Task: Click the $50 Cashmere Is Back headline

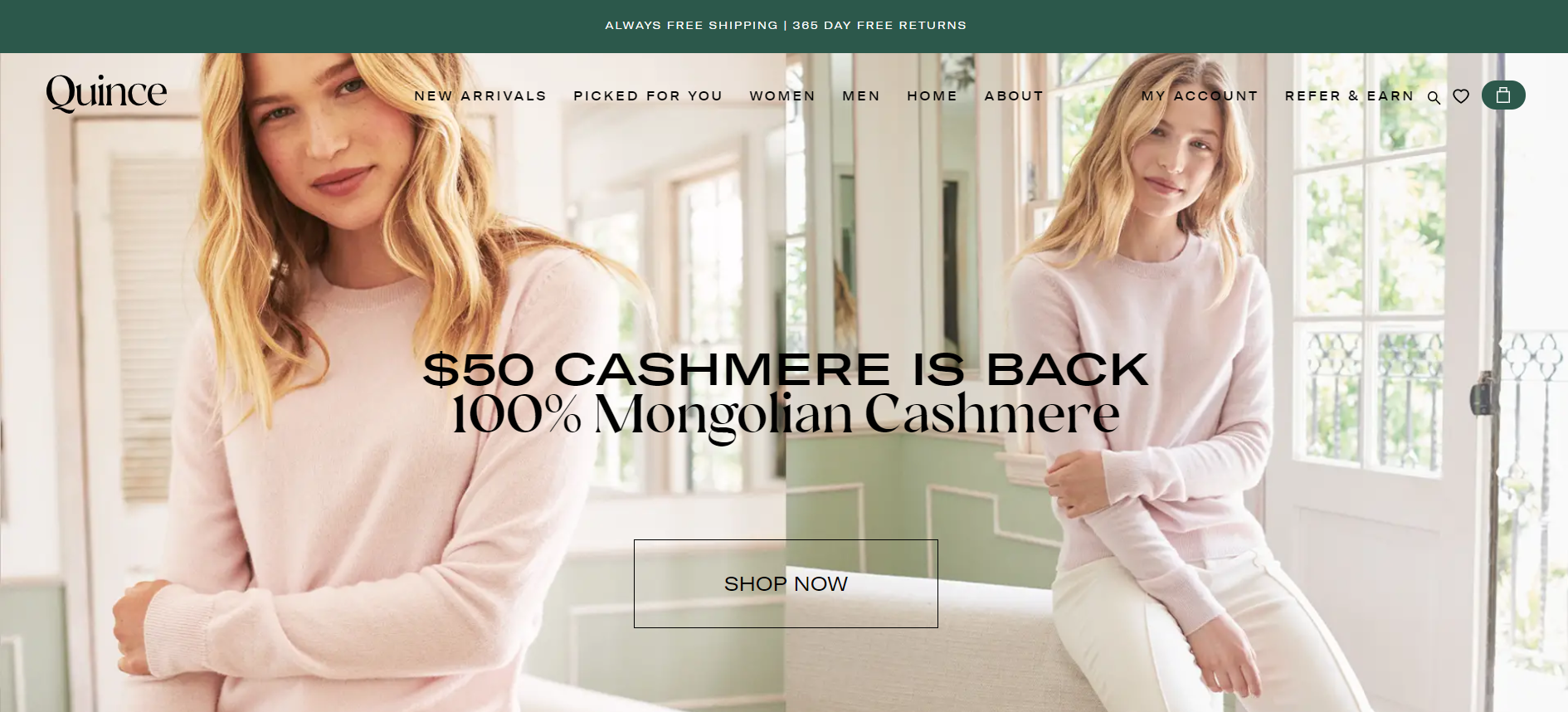Action: pyautogui.click(x=785, y=369)
